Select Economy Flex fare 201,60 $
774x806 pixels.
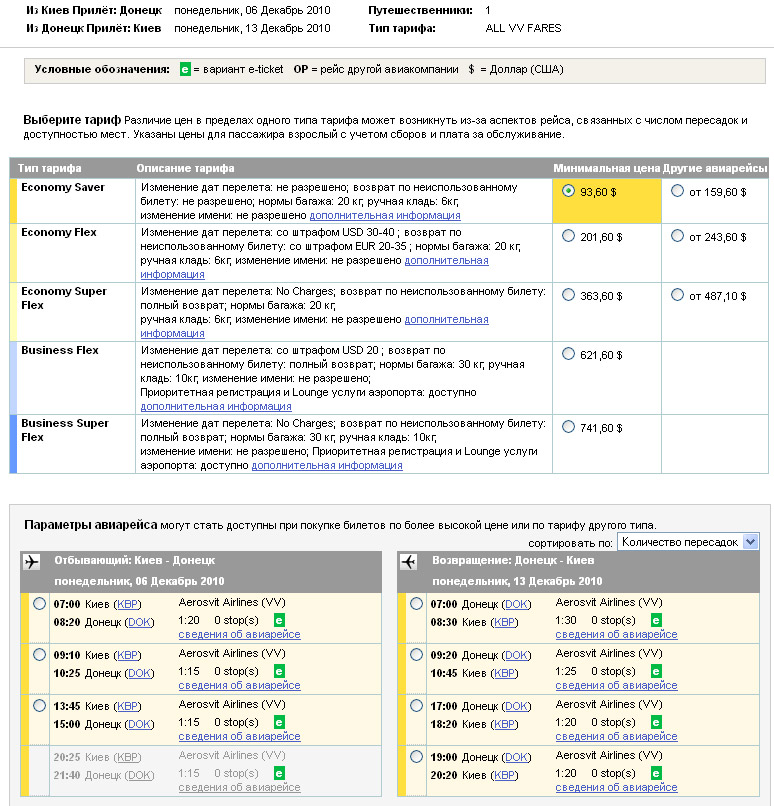(568, 236)
